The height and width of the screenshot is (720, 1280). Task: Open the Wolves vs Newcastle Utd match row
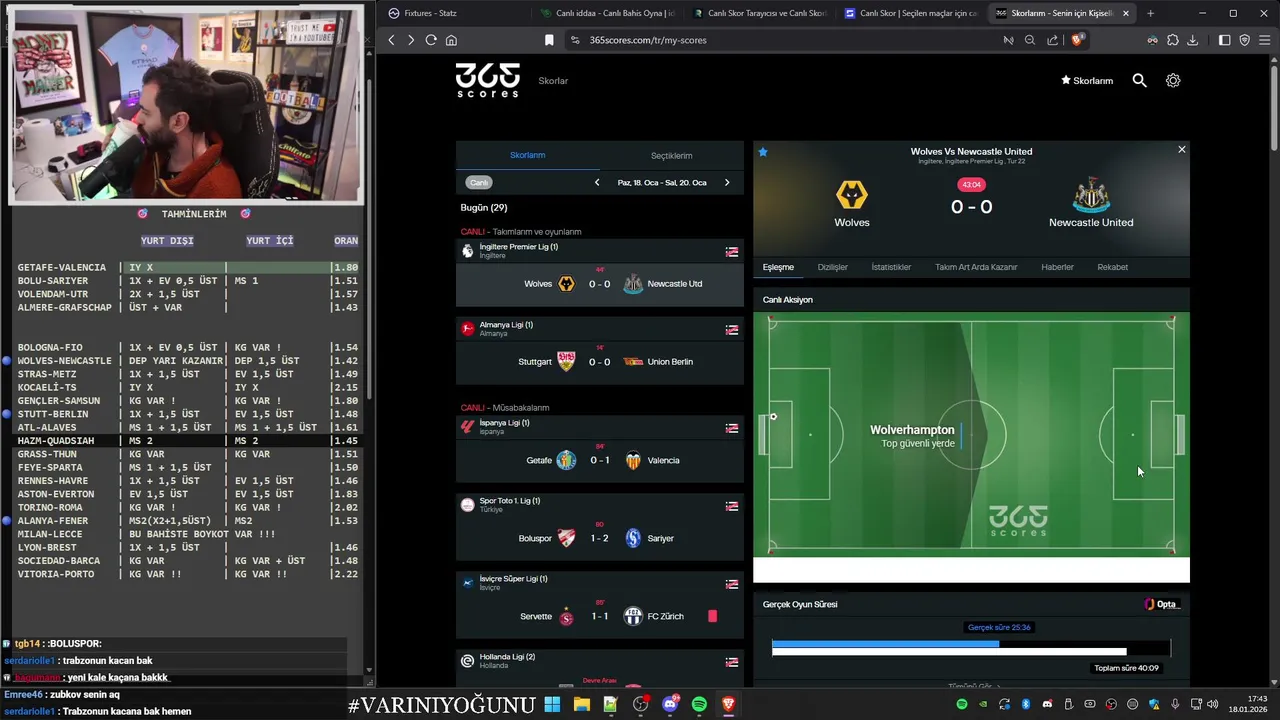click(x=600, y=284)
